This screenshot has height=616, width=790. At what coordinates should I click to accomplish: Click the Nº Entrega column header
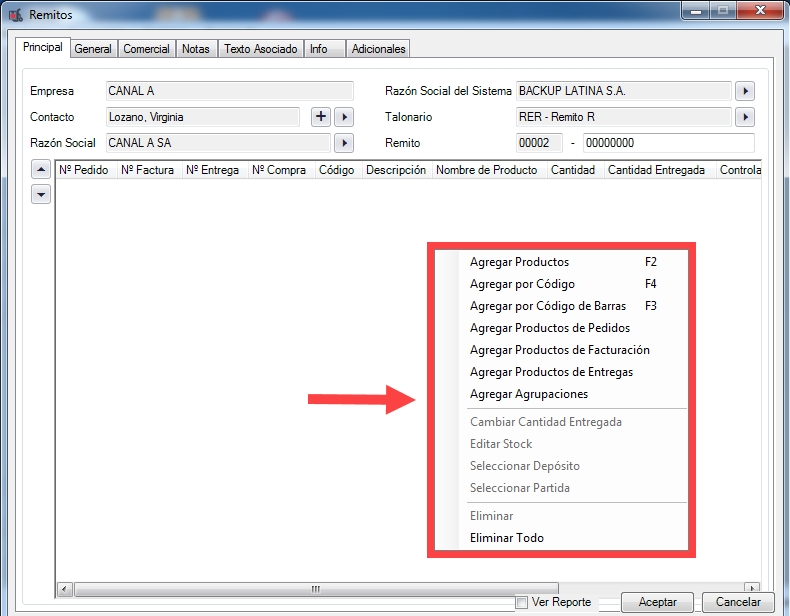pos(215,170)
